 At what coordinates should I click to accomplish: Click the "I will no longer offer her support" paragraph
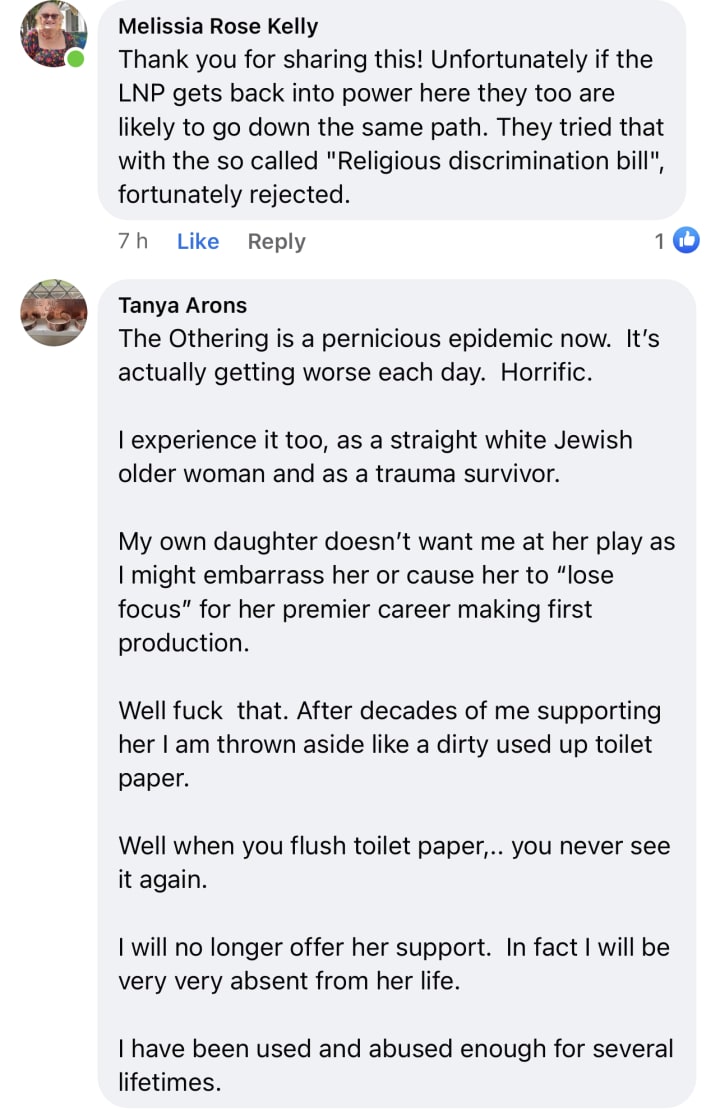point(393,964)
